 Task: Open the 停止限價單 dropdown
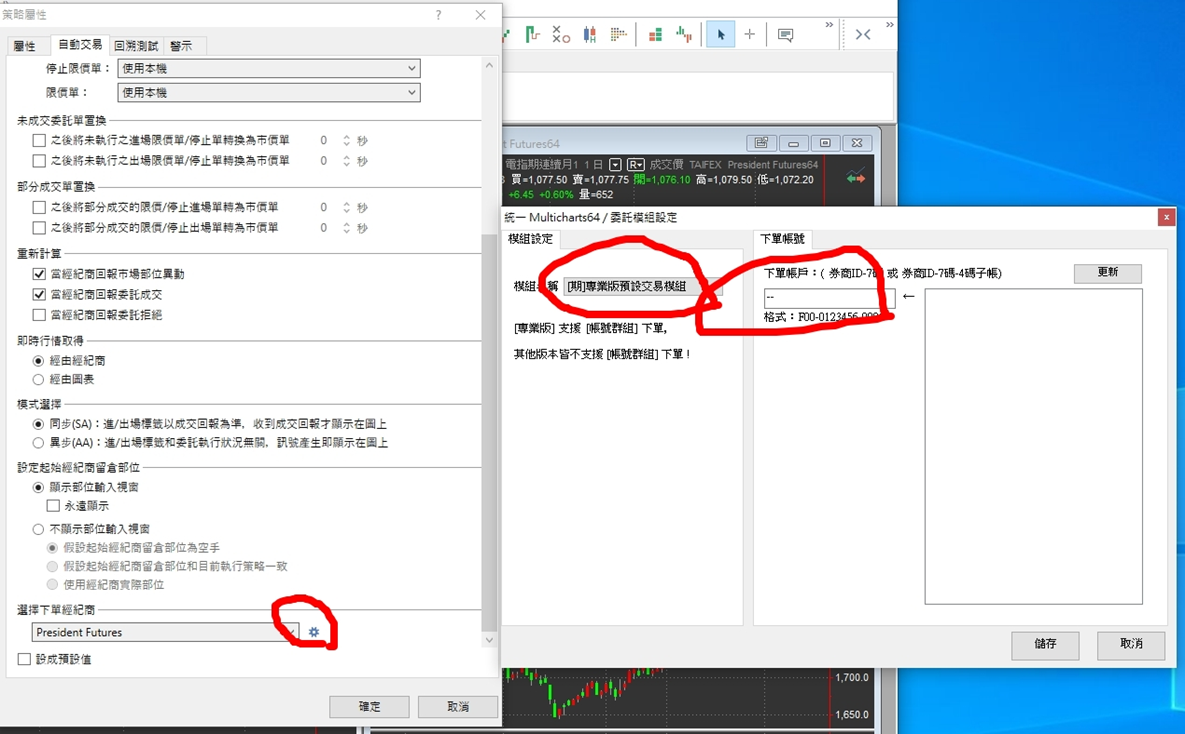pyautogui.click(x=269, y=68)
